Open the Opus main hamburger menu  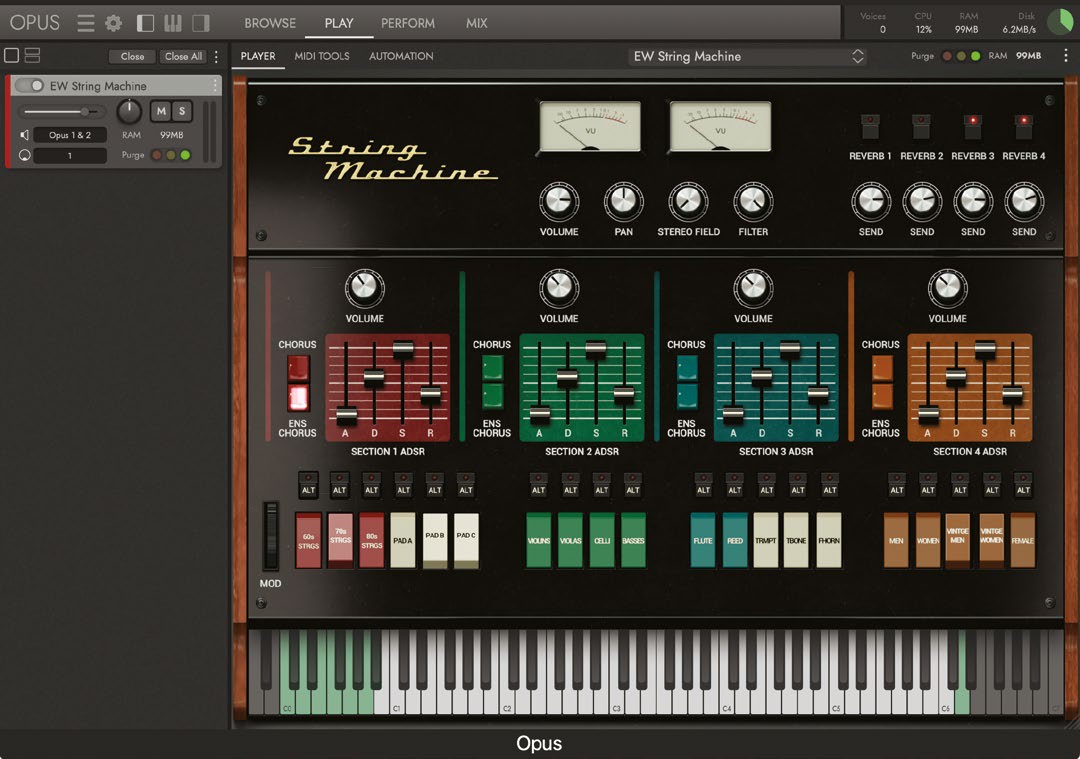[85, 23]
